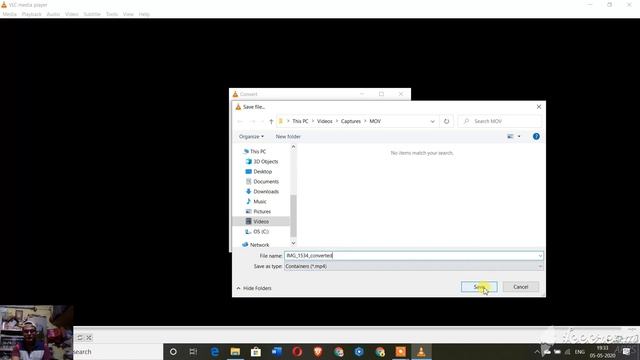This screenshot has height=360, width=640.
Task: Launch Microsoft Edge from taskbar
Action: (x=214, y=351)
